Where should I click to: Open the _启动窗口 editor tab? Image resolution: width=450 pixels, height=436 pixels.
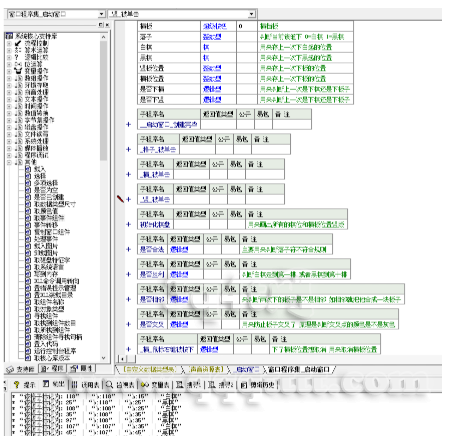tap(247, 369)
